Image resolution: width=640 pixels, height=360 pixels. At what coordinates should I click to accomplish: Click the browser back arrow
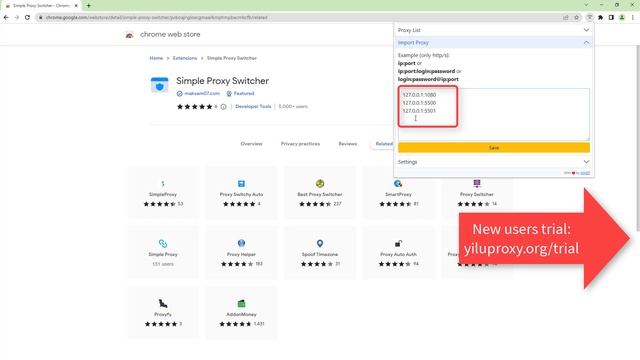click(6, 18)
